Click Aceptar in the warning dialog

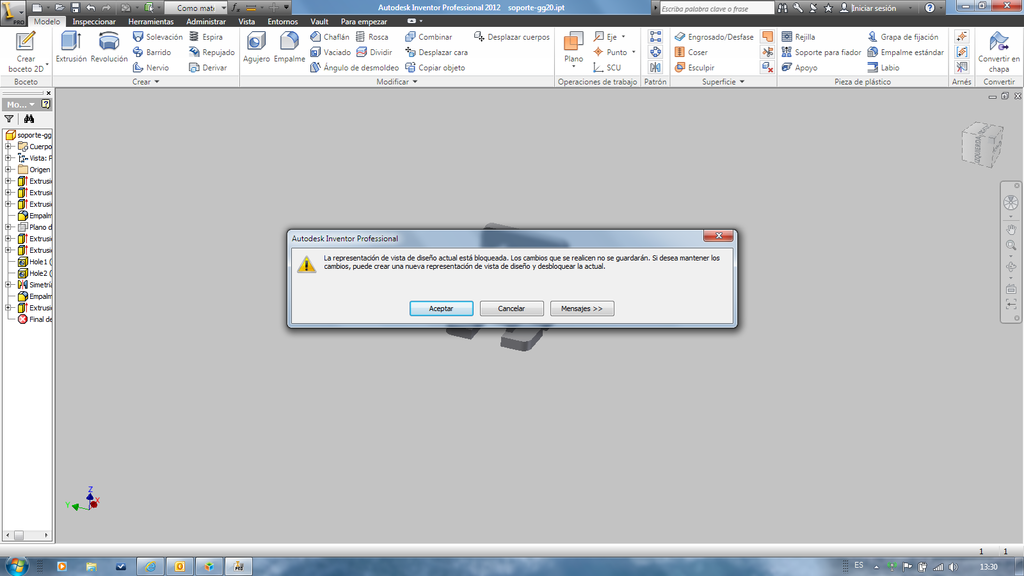[x=441, y=308]
